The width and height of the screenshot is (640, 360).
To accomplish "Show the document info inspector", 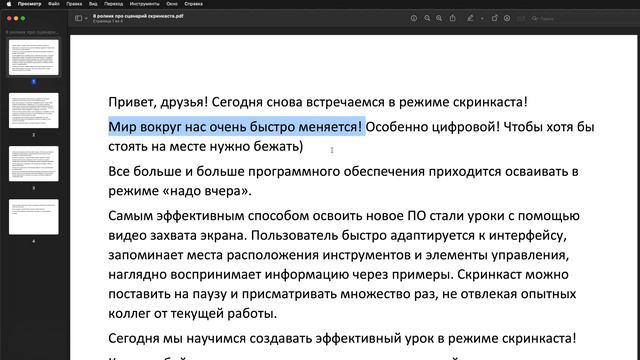I will pos(414,18).
